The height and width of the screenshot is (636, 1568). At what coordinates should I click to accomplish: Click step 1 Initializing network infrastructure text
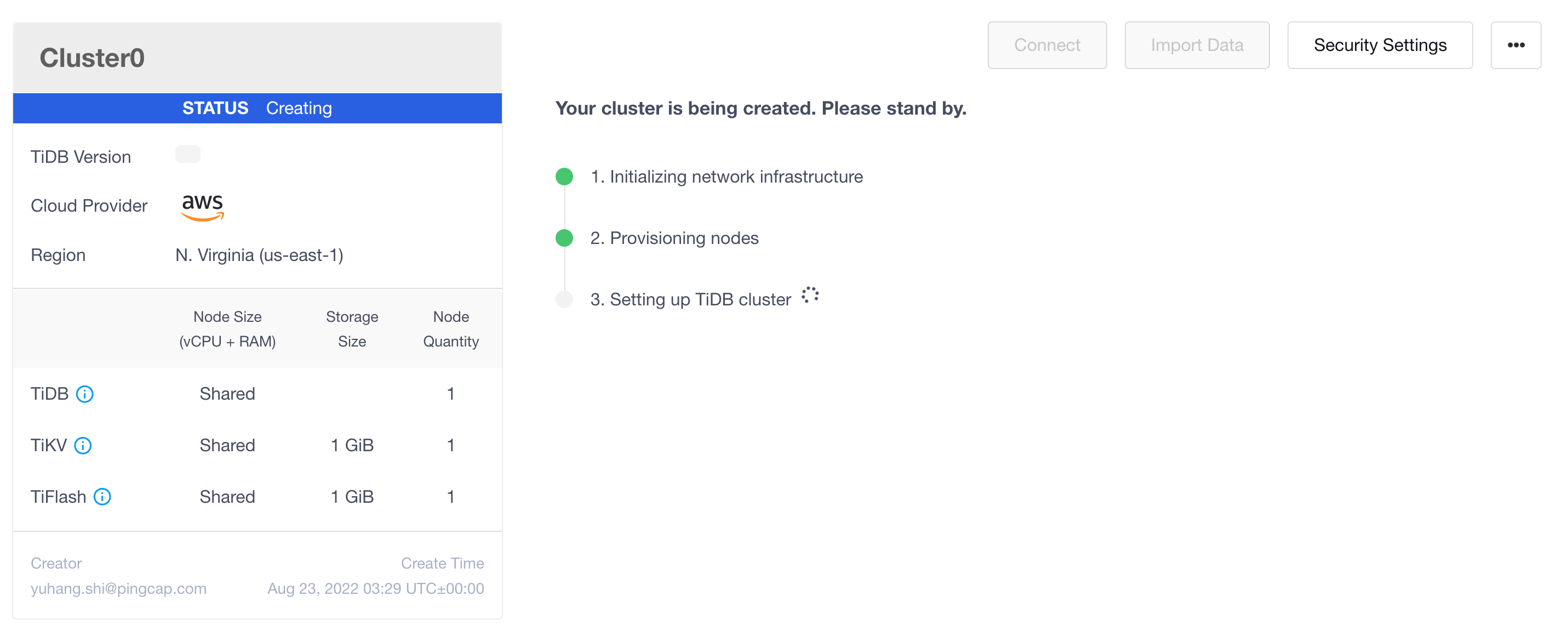pos(726,177)
